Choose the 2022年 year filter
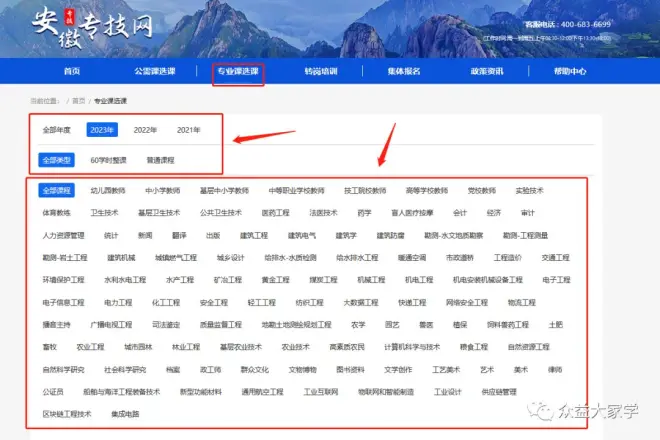Screen dimensions: 660x440 click(146, 130)
